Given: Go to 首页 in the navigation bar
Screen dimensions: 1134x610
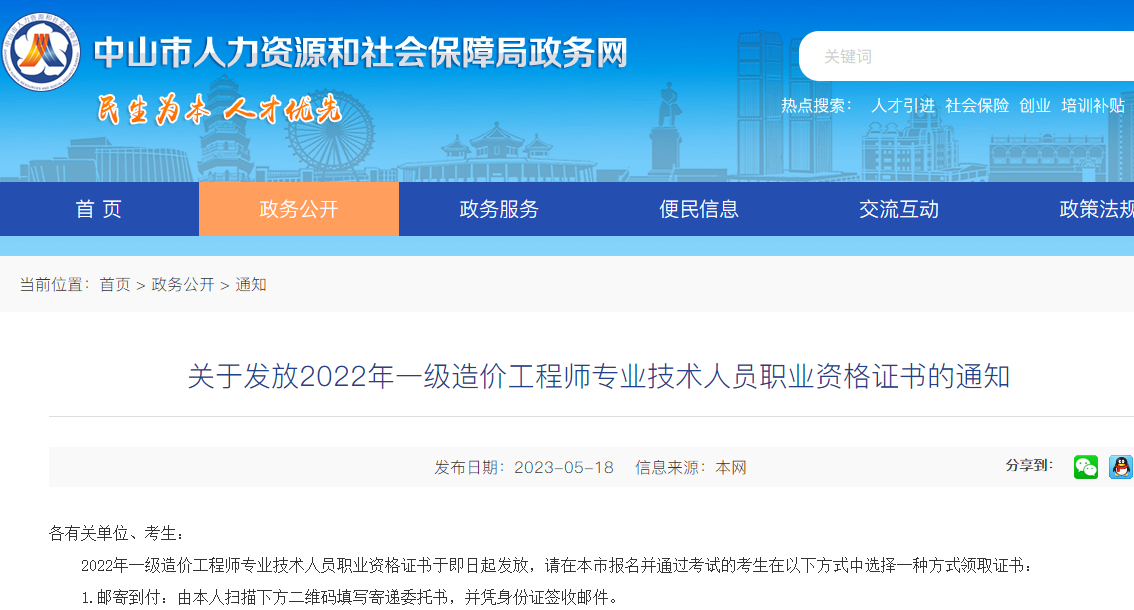Looking at the screenshot, I should coord(99,209).
